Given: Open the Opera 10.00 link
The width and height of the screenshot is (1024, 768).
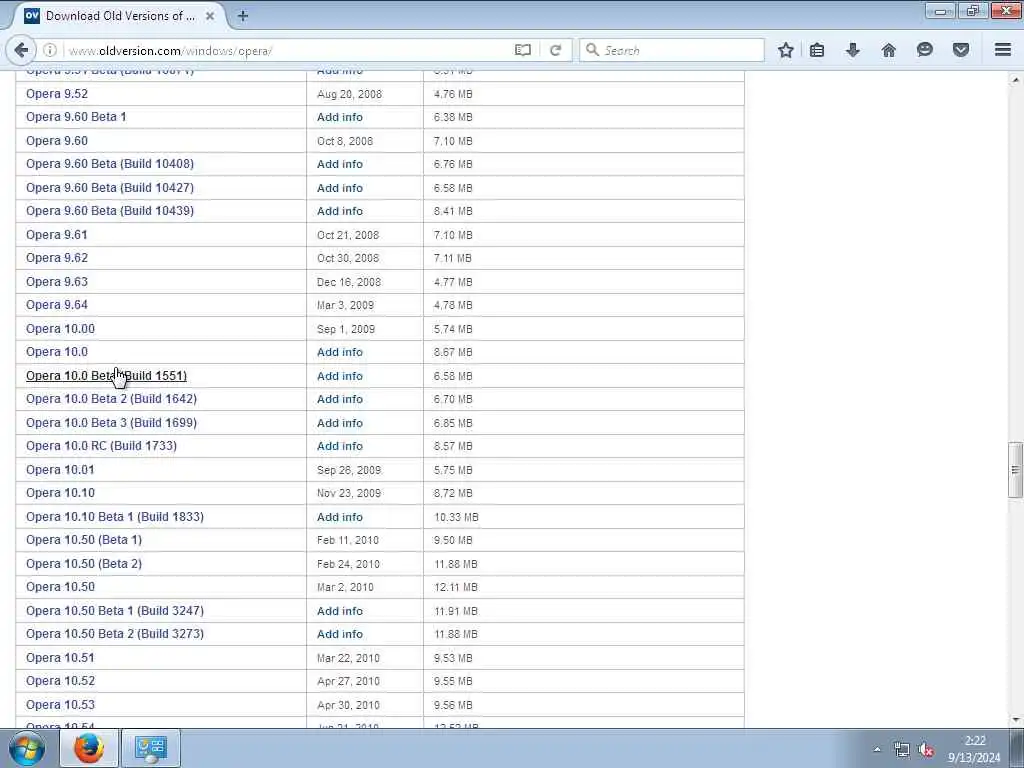Looking at the screenshot, I should click(60, 328).
